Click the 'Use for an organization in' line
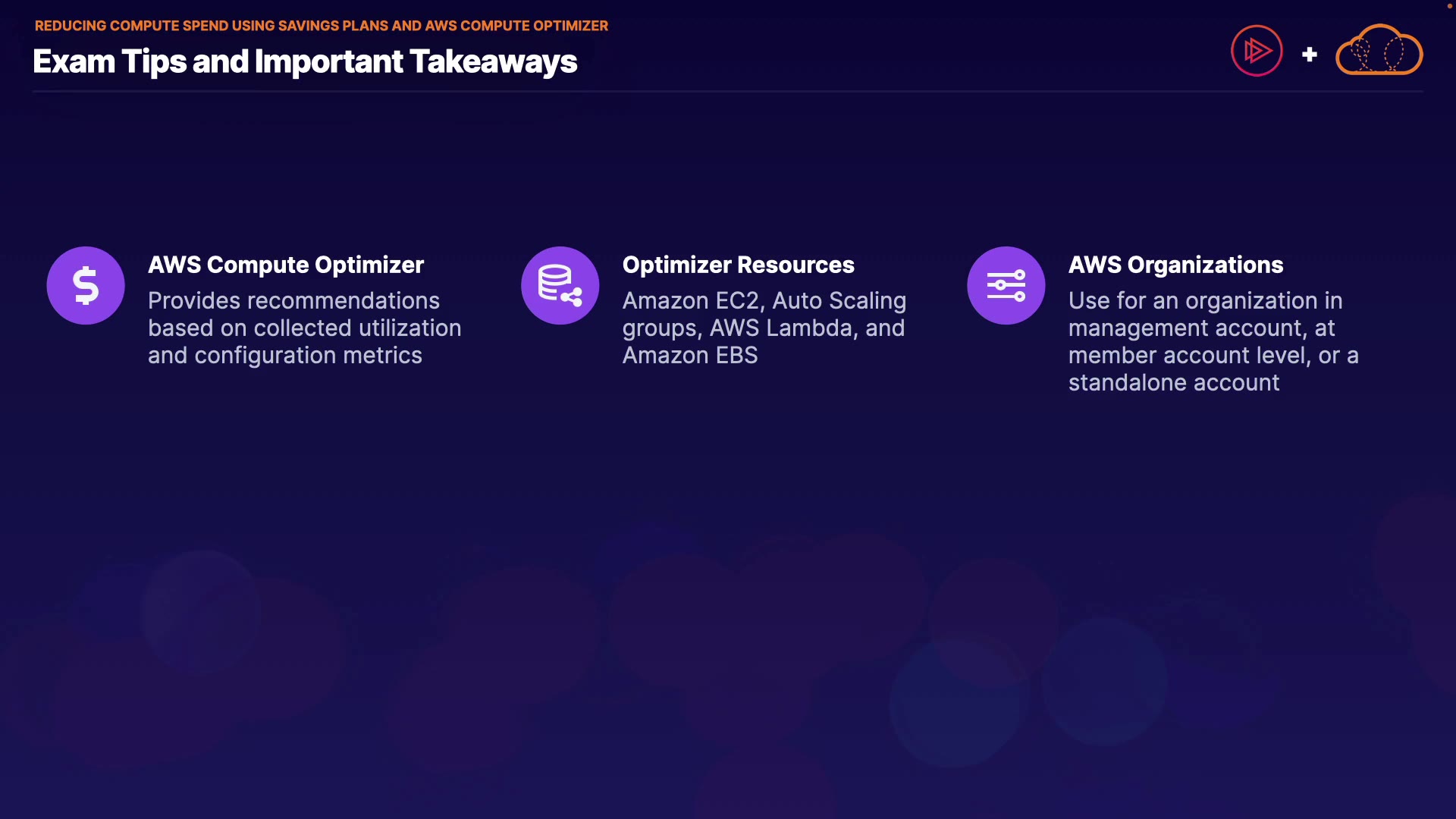Screen dimensions: 1456x819 tap(1205, 301)
